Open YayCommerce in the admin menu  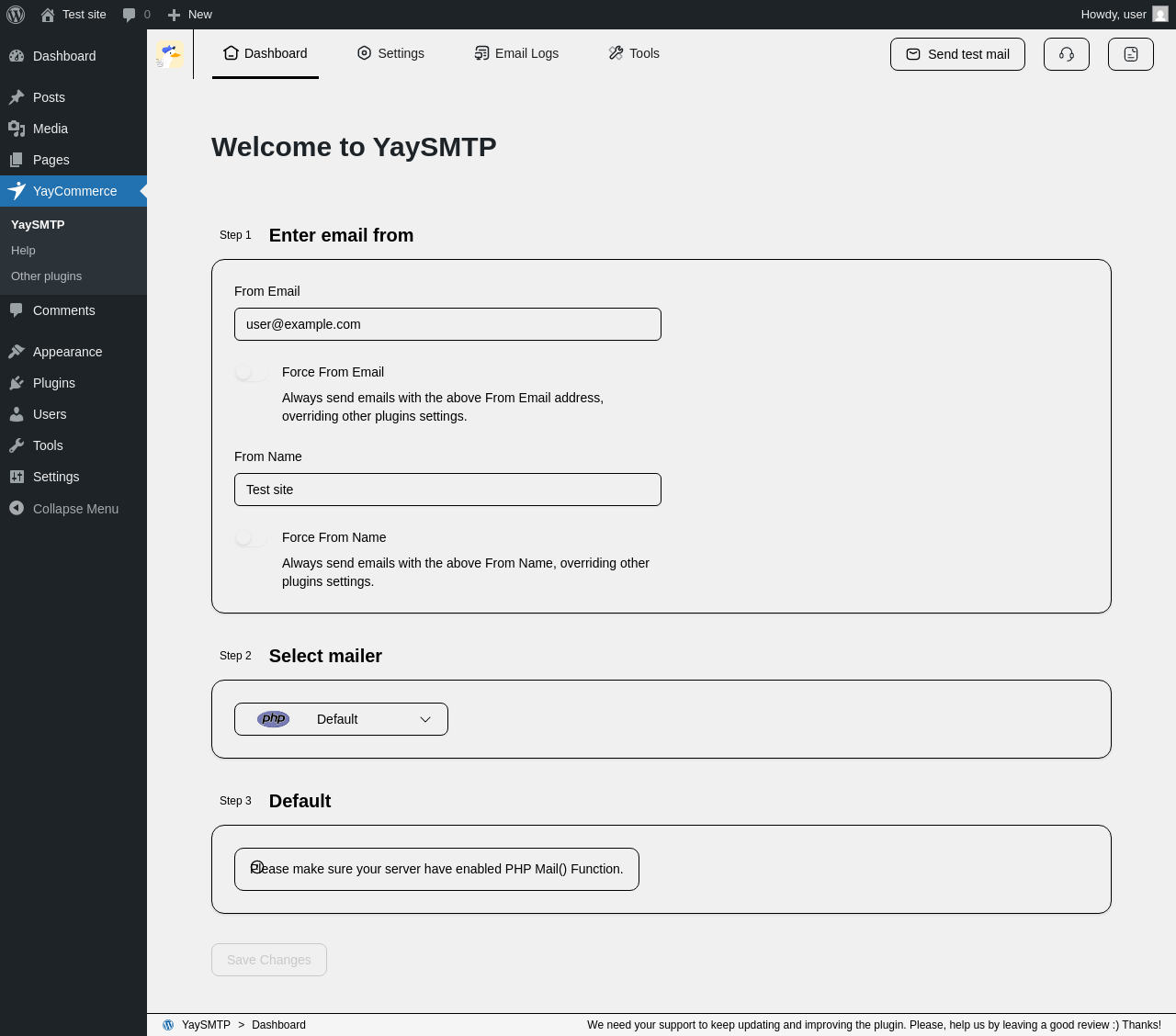pos(73,191)
